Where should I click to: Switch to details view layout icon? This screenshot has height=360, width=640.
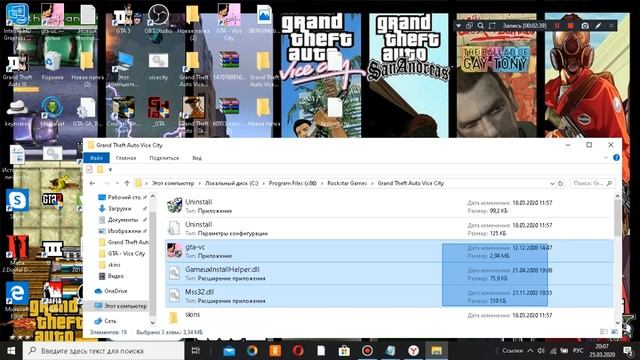click(604, 332)
